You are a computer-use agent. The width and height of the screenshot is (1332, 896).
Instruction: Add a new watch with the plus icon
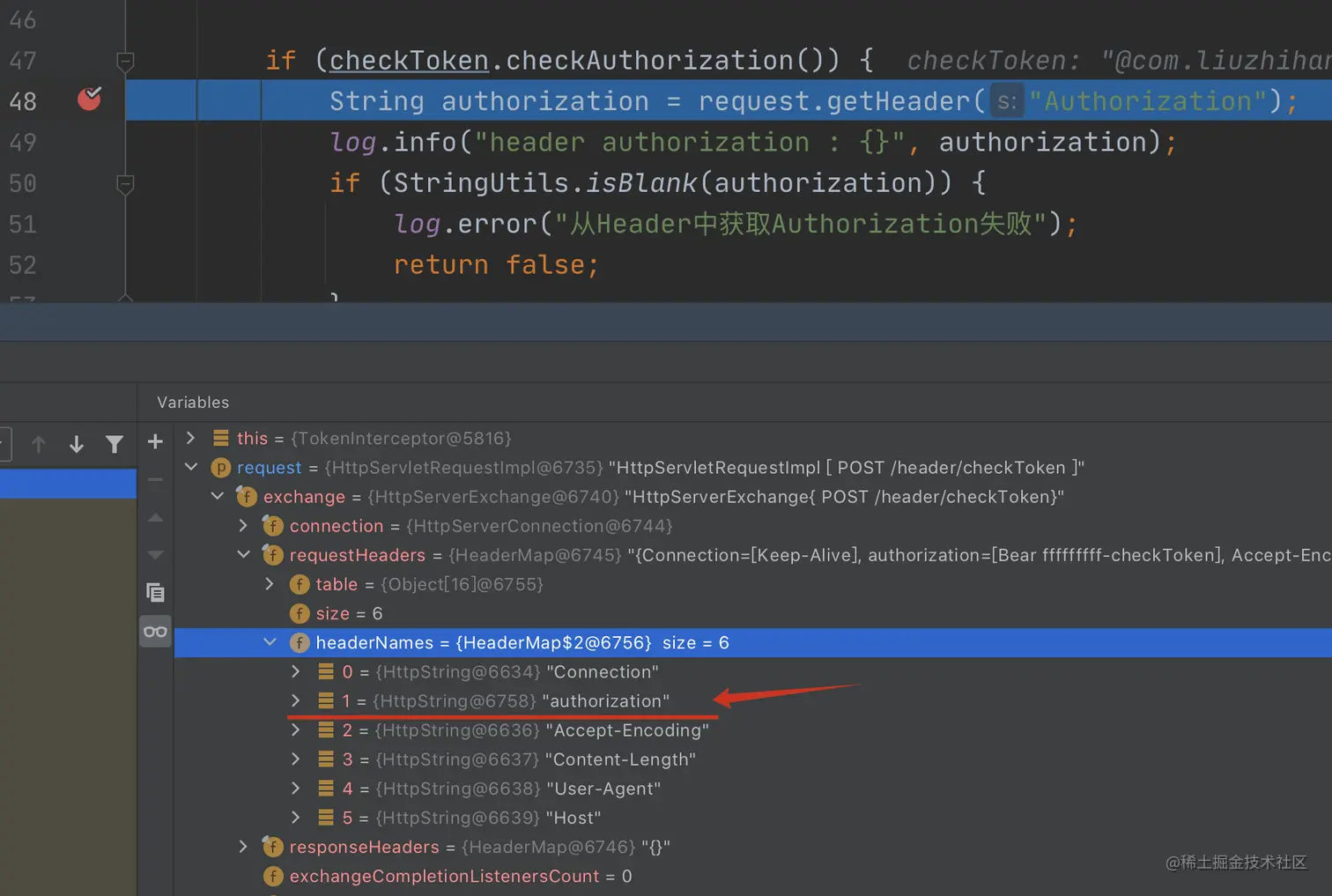pos(155,441)
